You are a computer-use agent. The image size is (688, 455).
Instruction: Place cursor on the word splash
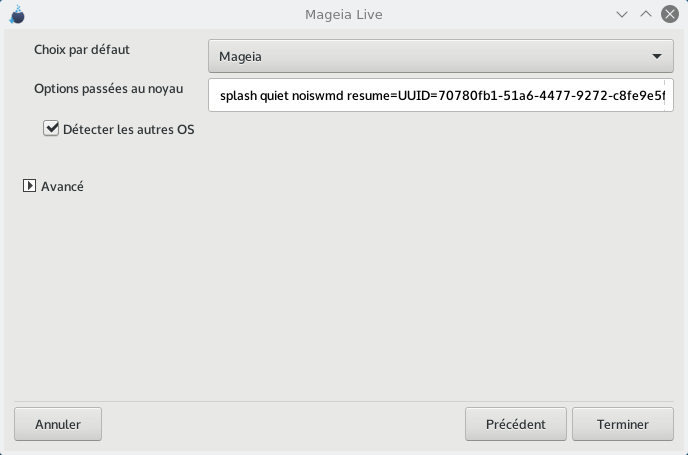[x=238, y=96]
